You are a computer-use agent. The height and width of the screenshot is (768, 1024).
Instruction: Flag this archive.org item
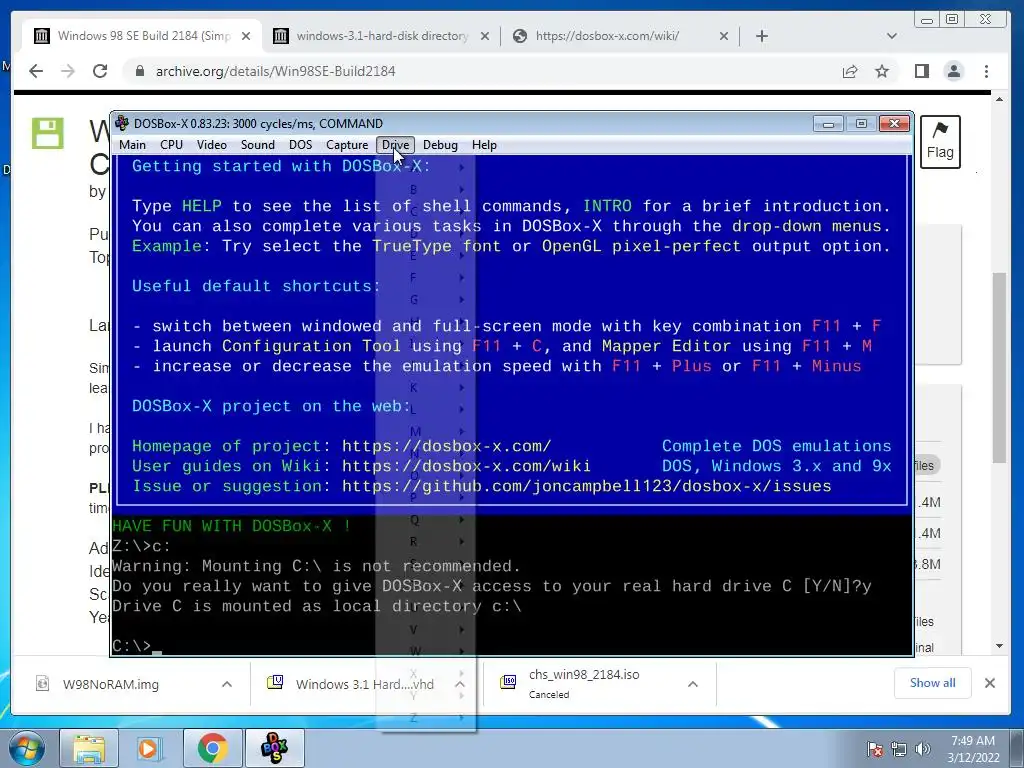tap(940, 142)
